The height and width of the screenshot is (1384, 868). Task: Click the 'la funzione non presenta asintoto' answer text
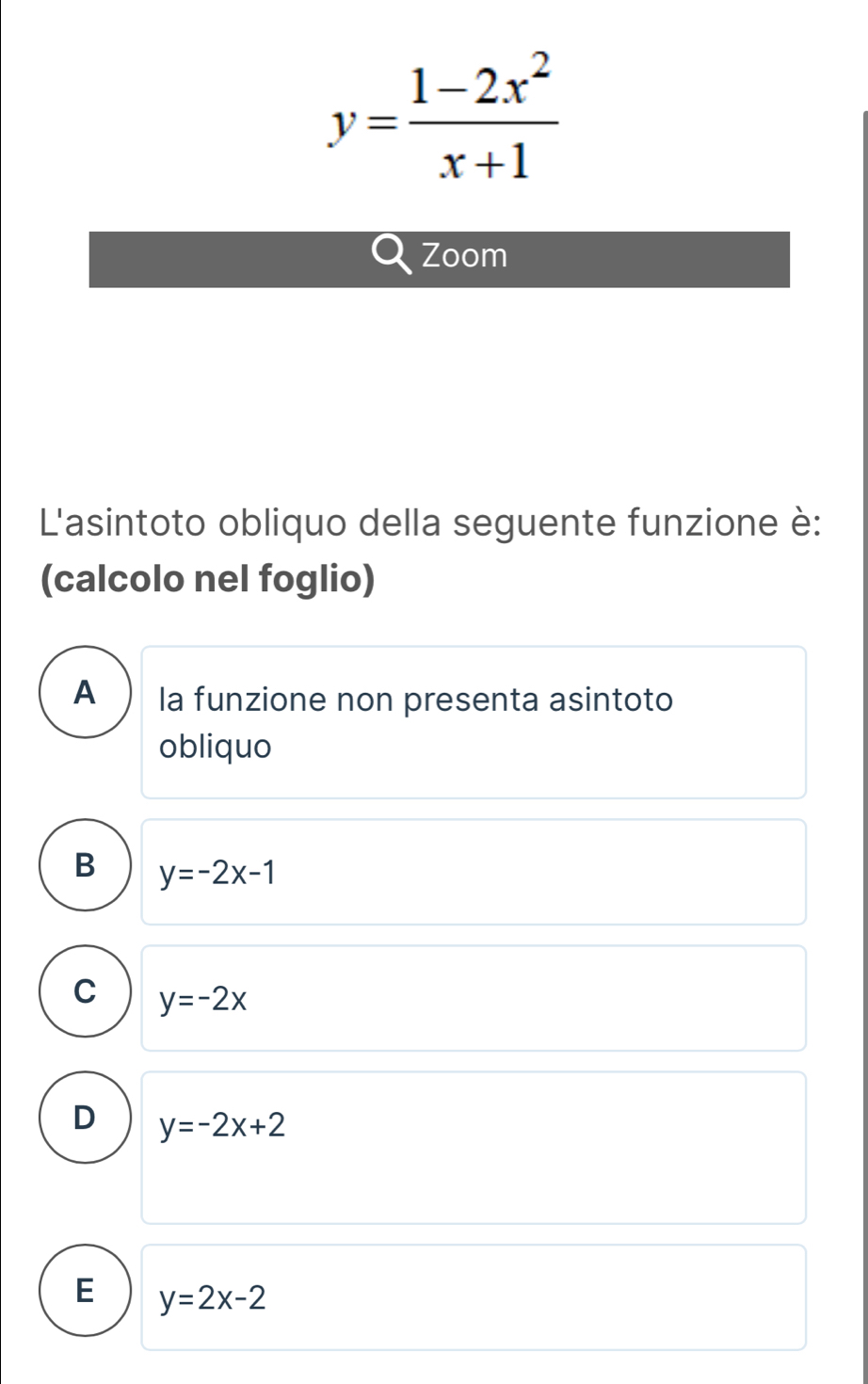[416, 700]
